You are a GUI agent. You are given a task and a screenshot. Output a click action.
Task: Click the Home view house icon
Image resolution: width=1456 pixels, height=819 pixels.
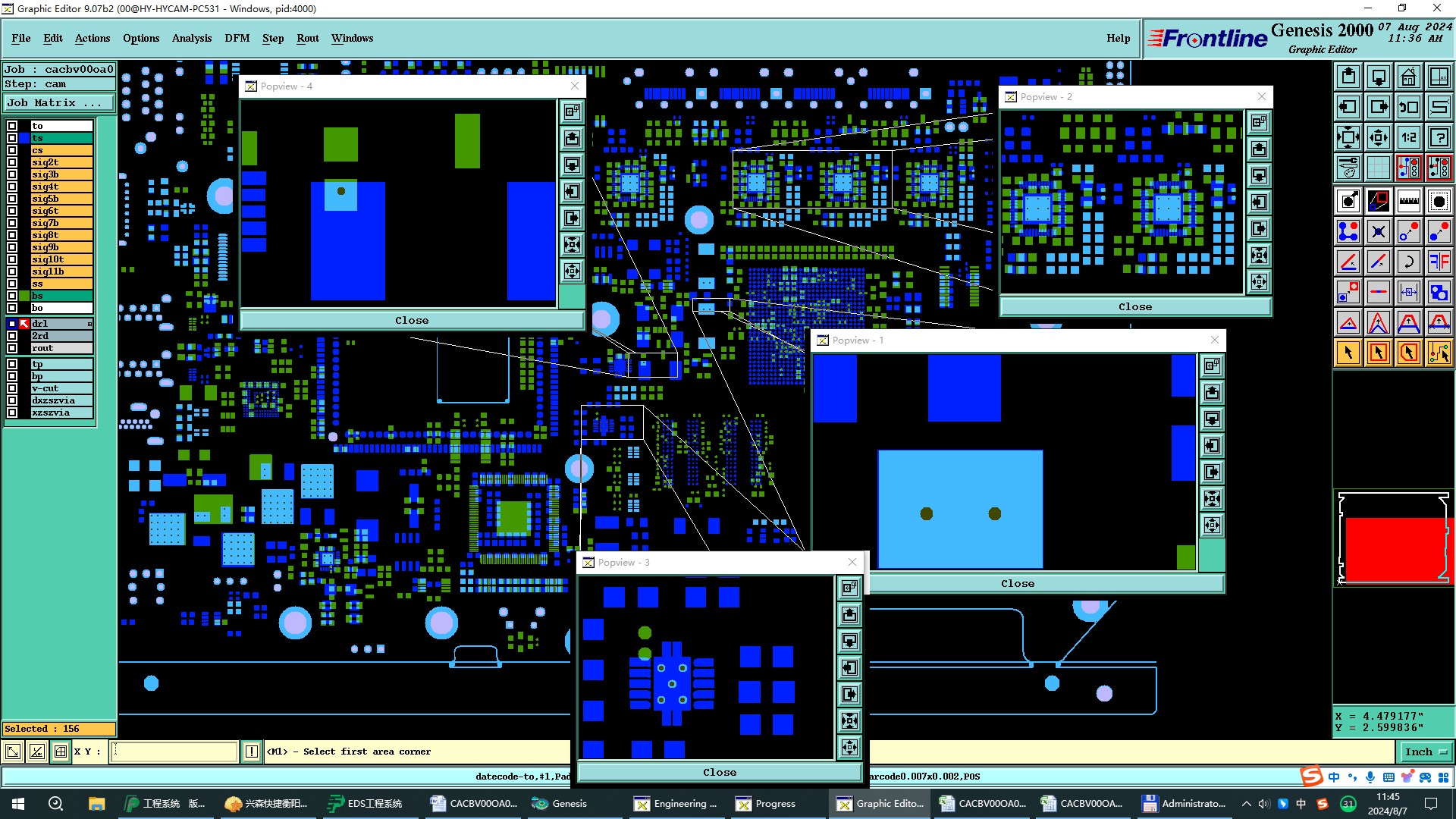[1409, 77]
